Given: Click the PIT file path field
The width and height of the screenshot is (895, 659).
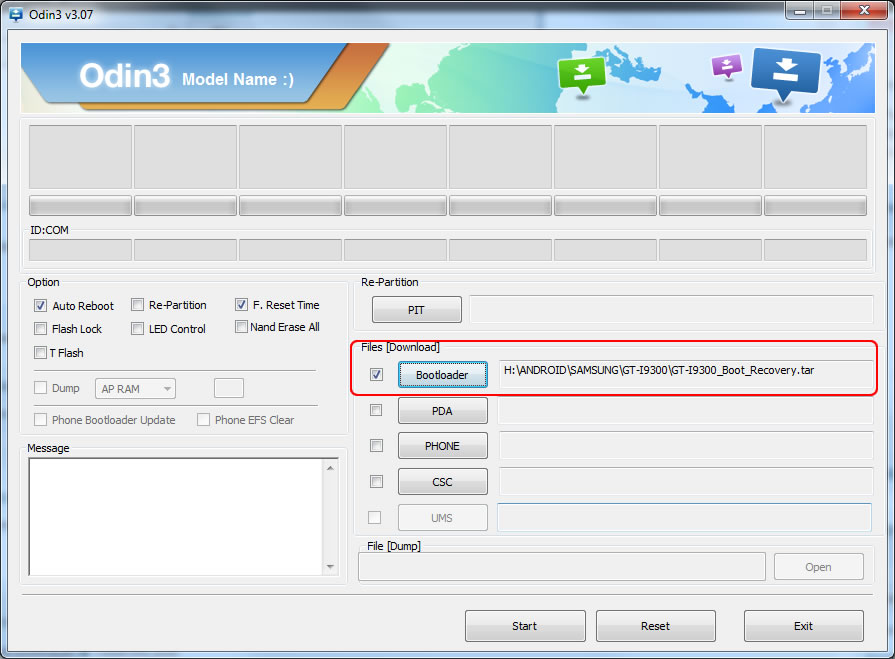Looking at the screenshot, I should 671,310.
